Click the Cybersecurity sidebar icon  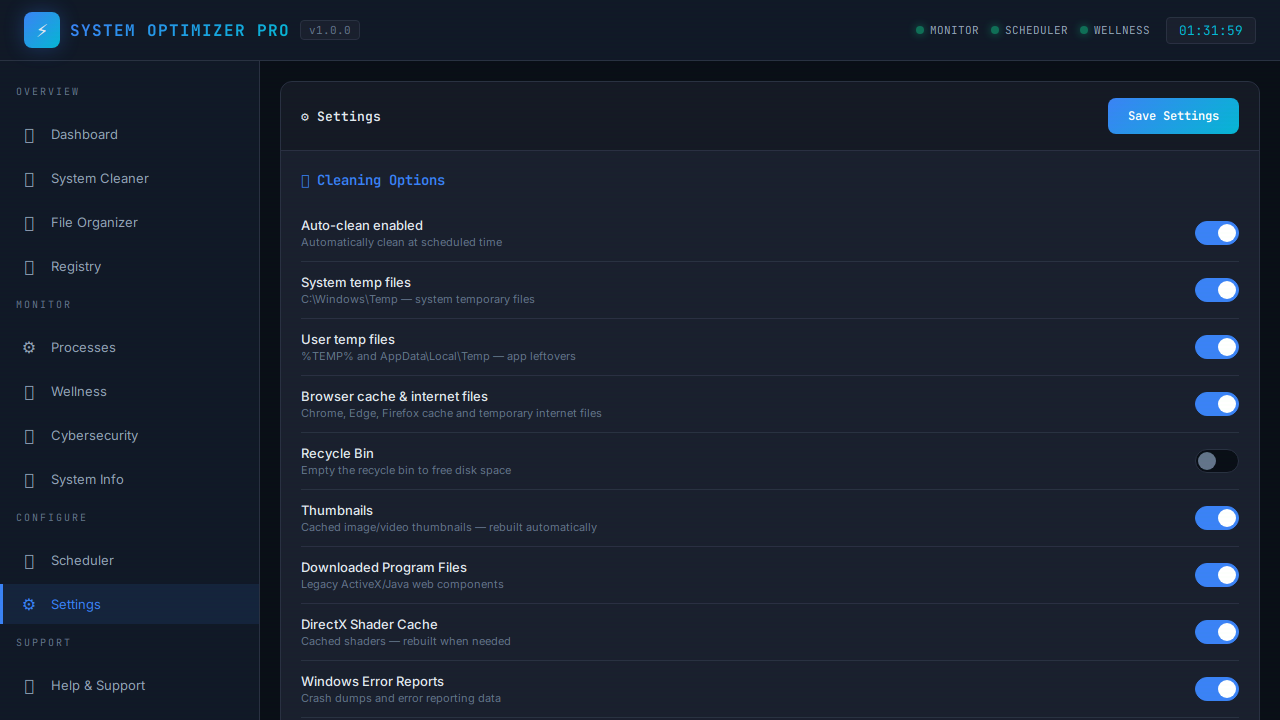[x=29, y=436]
